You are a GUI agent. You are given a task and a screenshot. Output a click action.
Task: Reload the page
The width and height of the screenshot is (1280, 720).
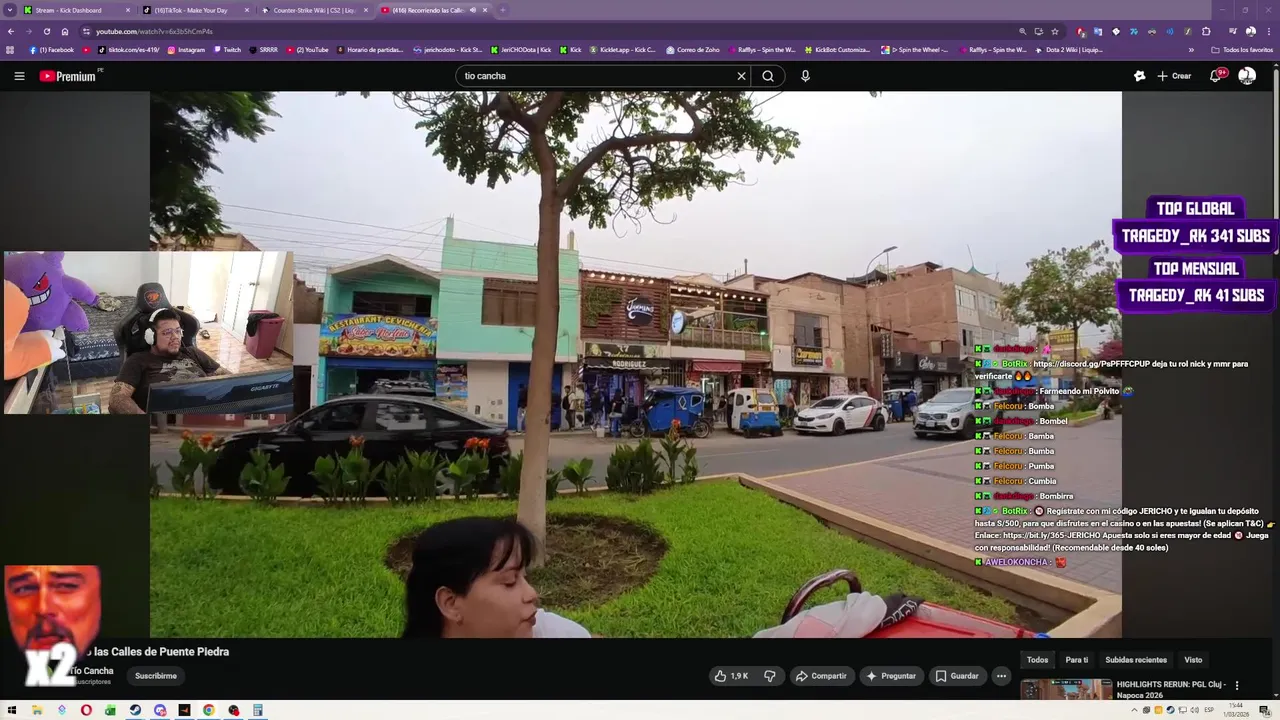(46, 31)
